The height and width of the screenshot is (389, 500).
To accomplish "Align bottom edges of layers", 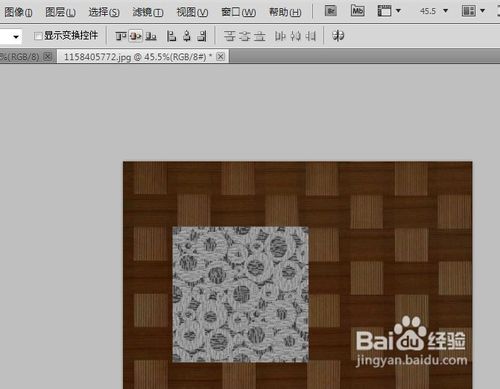I will [x=151, y=36].
